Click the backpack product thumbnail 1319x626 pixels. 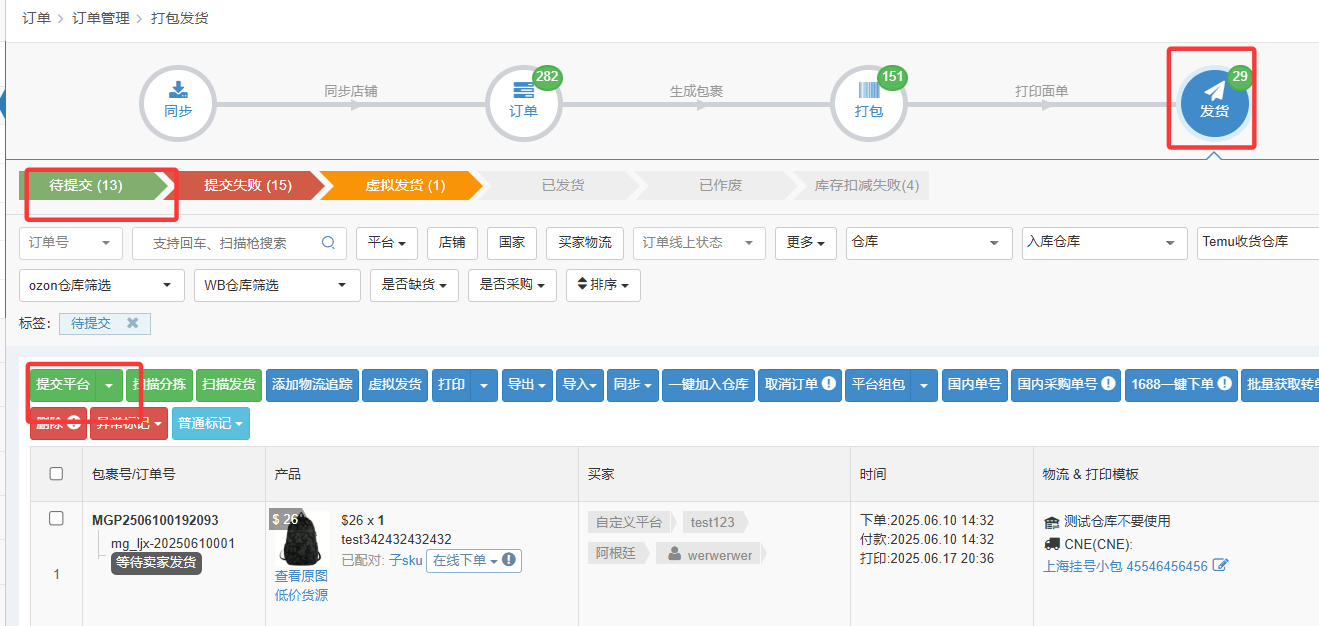(302, 541)
